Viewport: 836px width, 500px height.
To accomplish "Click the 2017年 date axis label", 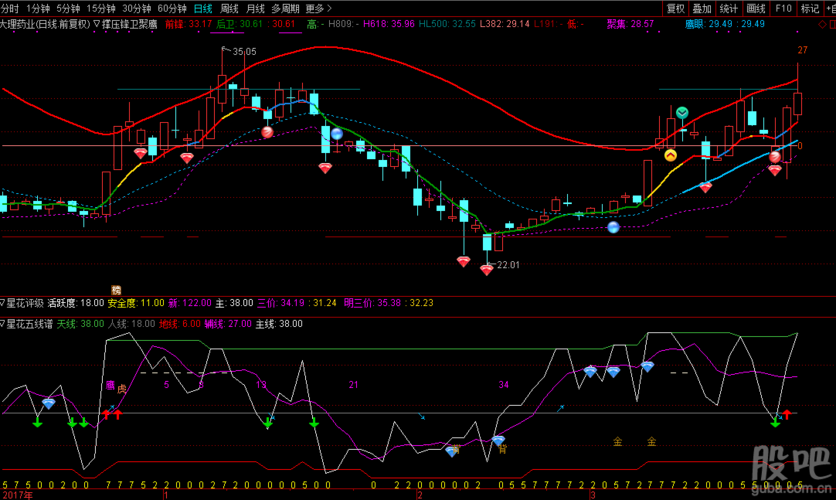I will coord(17,495).
